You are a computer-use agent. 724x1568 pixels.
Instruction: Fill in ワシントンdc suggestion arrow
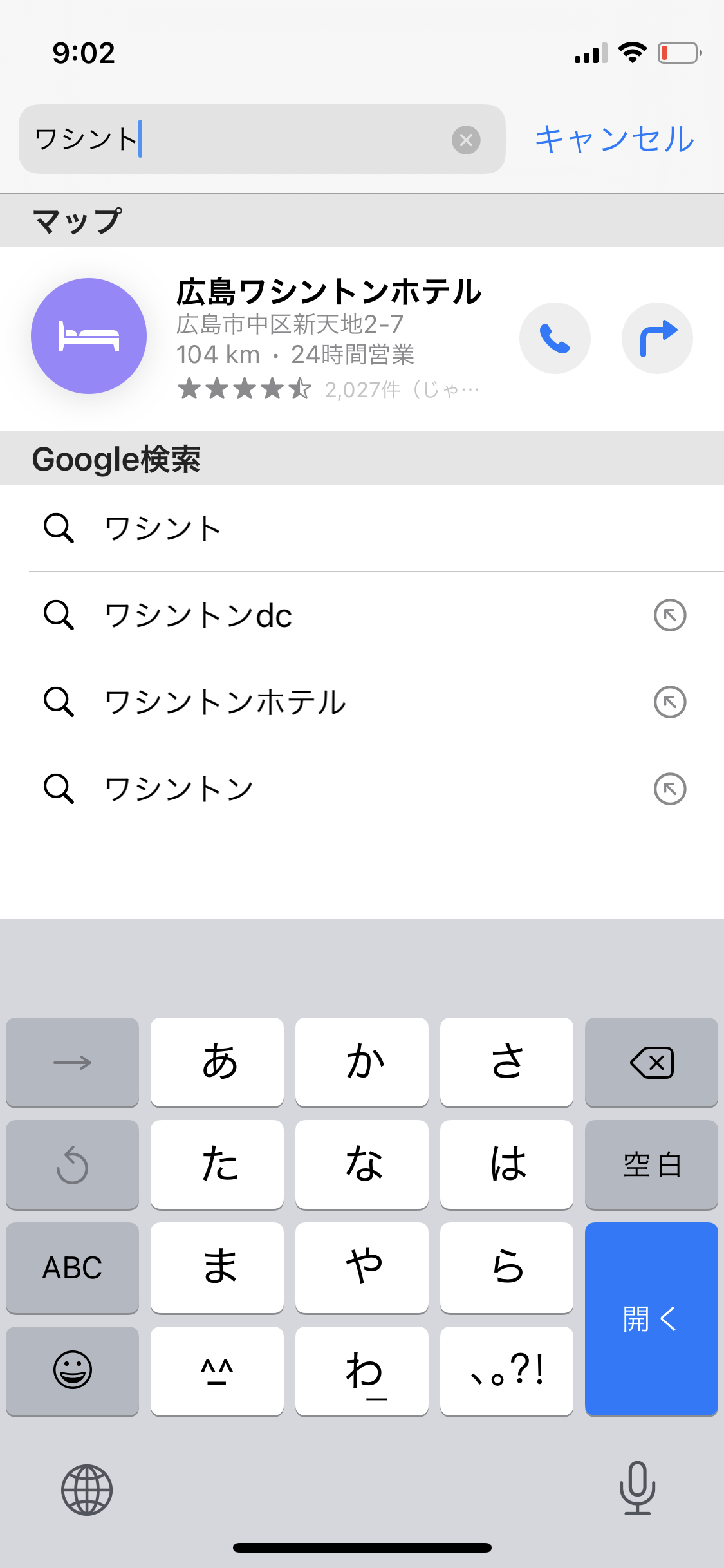pos(670,615)
